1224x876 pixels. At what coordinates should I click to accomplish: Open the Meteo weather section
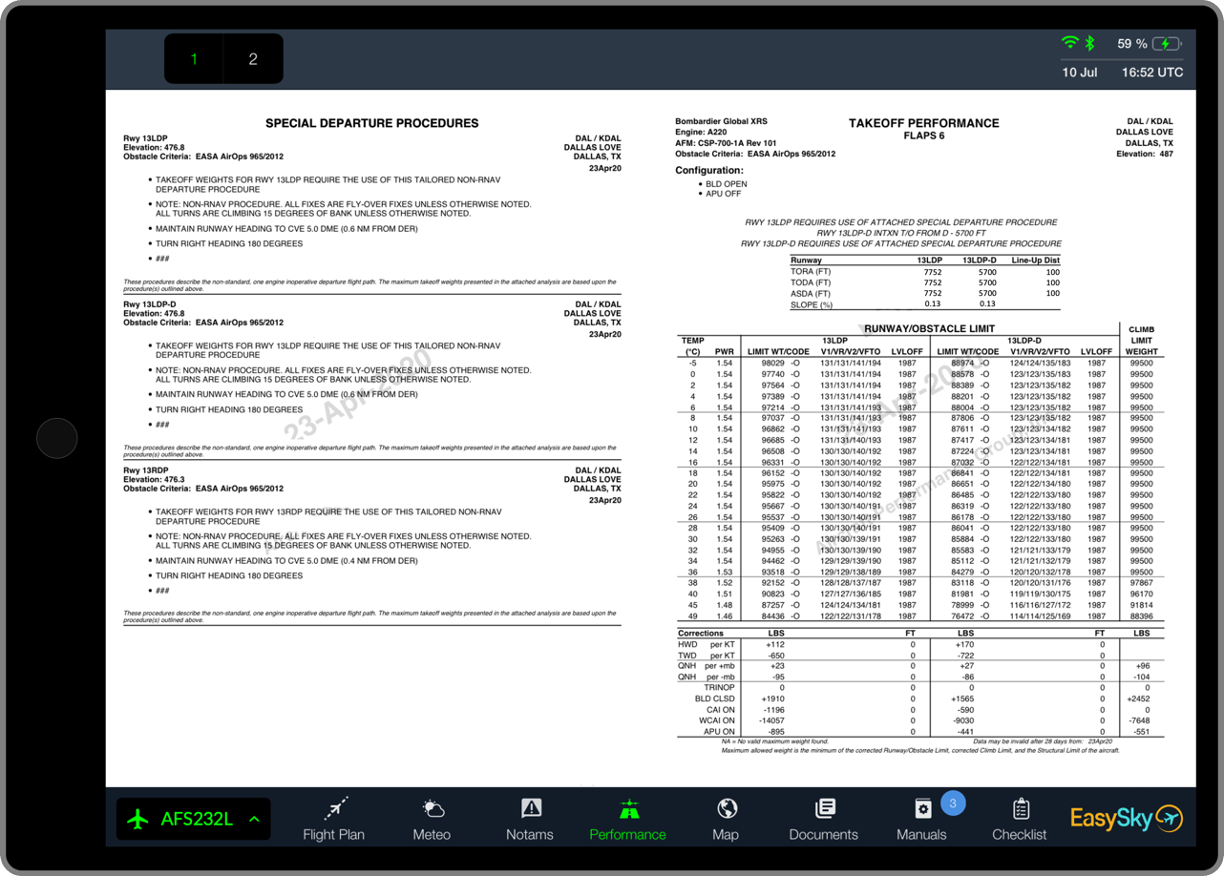[432, 818]
